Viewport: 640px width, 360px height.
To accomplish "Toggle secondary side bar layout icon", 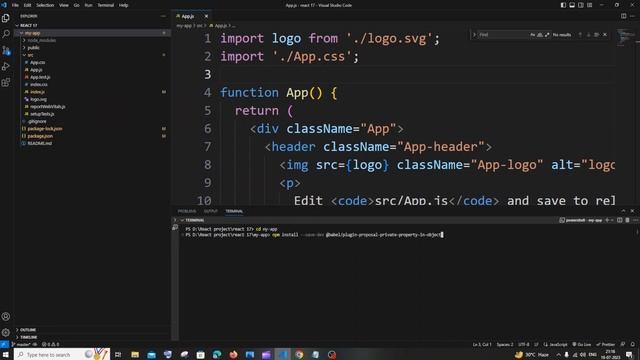I will pyautogui.click(x=581, y=5).
